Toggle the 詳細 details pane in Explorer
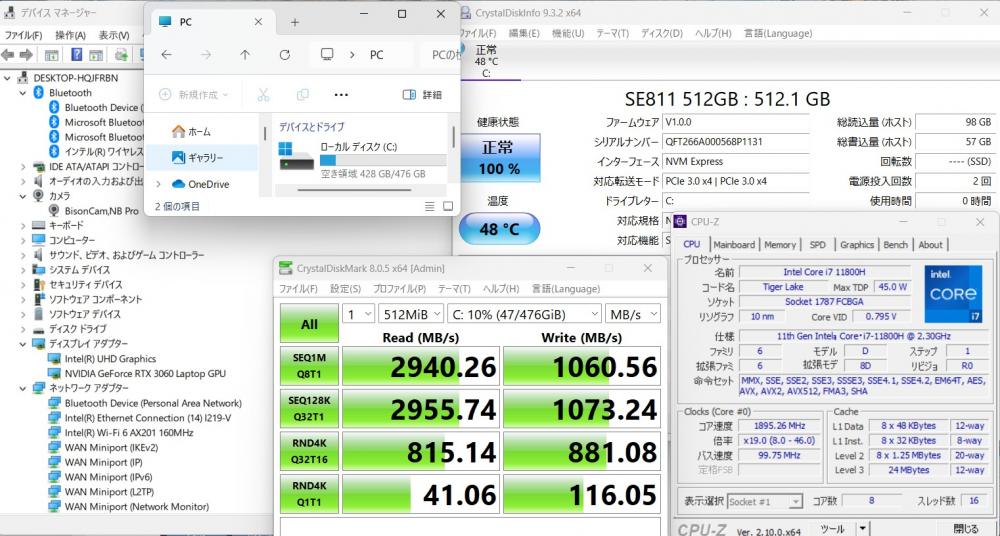The height and width of the screenshot is (536, 1000). click(422, 95)
